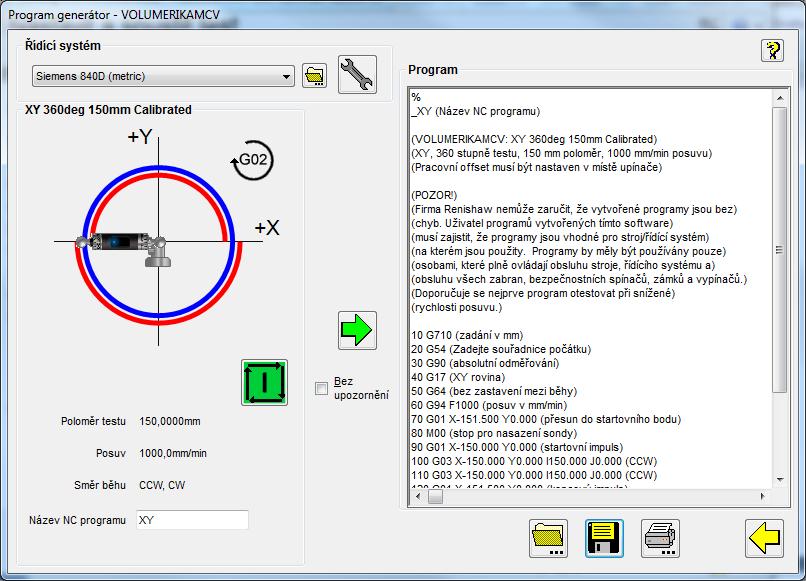Click the horizontal scroll right arrow
806x581 pixels.
[763, 496]
